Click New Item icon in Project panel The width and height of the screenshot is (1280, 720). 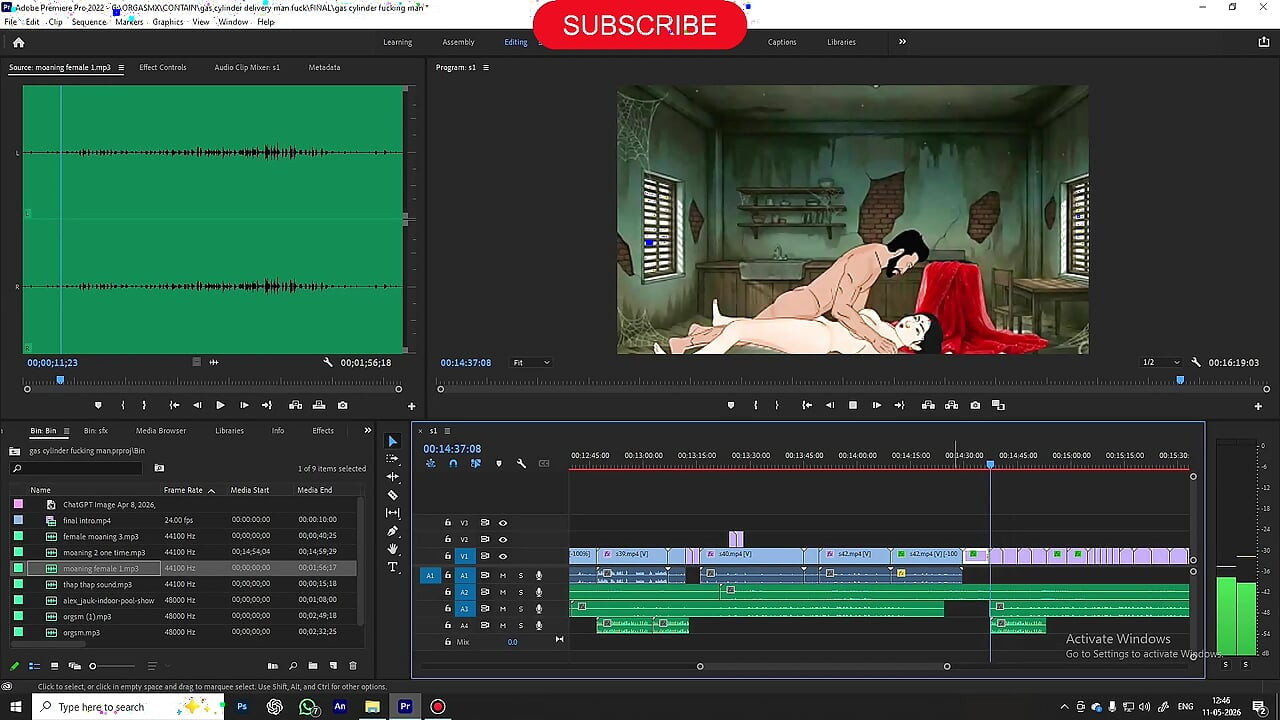[333, 666]
